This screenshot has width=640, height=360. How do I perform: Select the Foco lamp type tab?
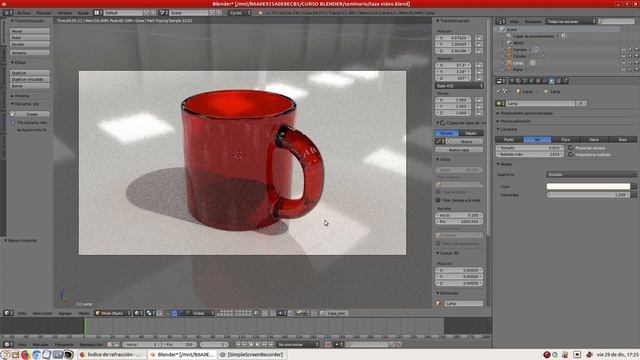(x=565, y=140)
